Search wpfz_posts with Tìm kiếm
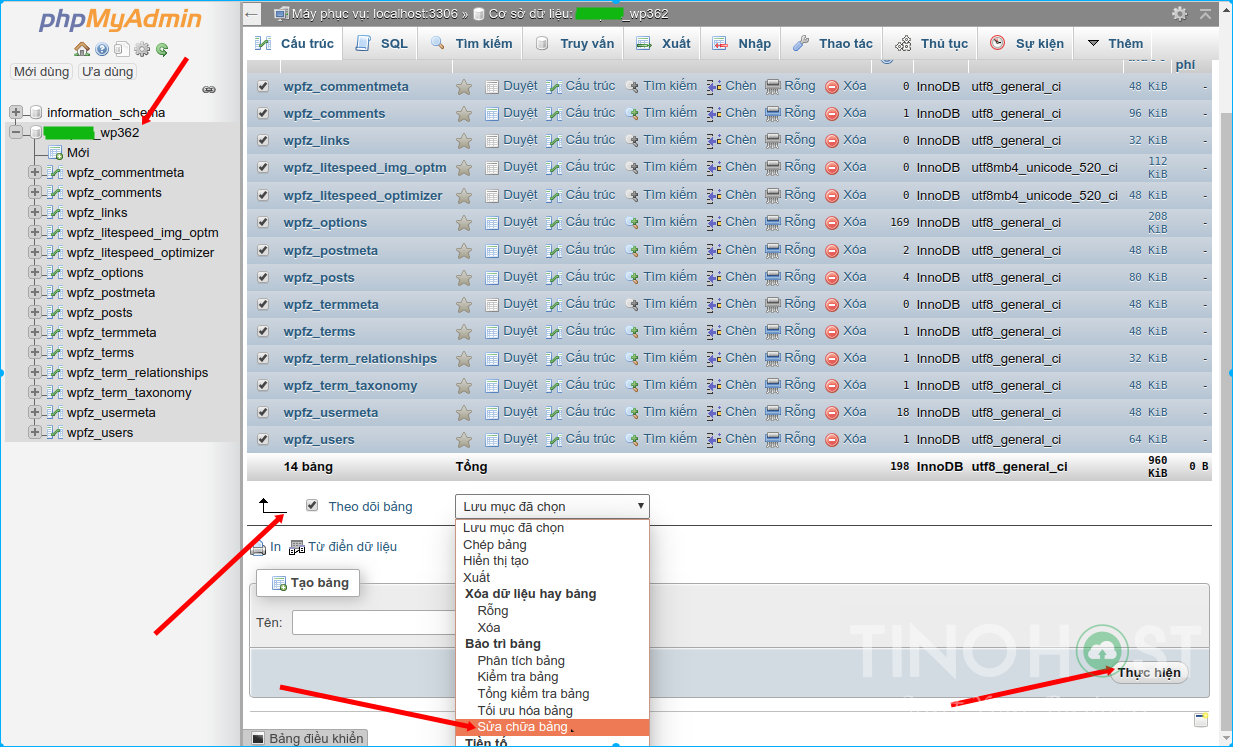 (661, 277)
